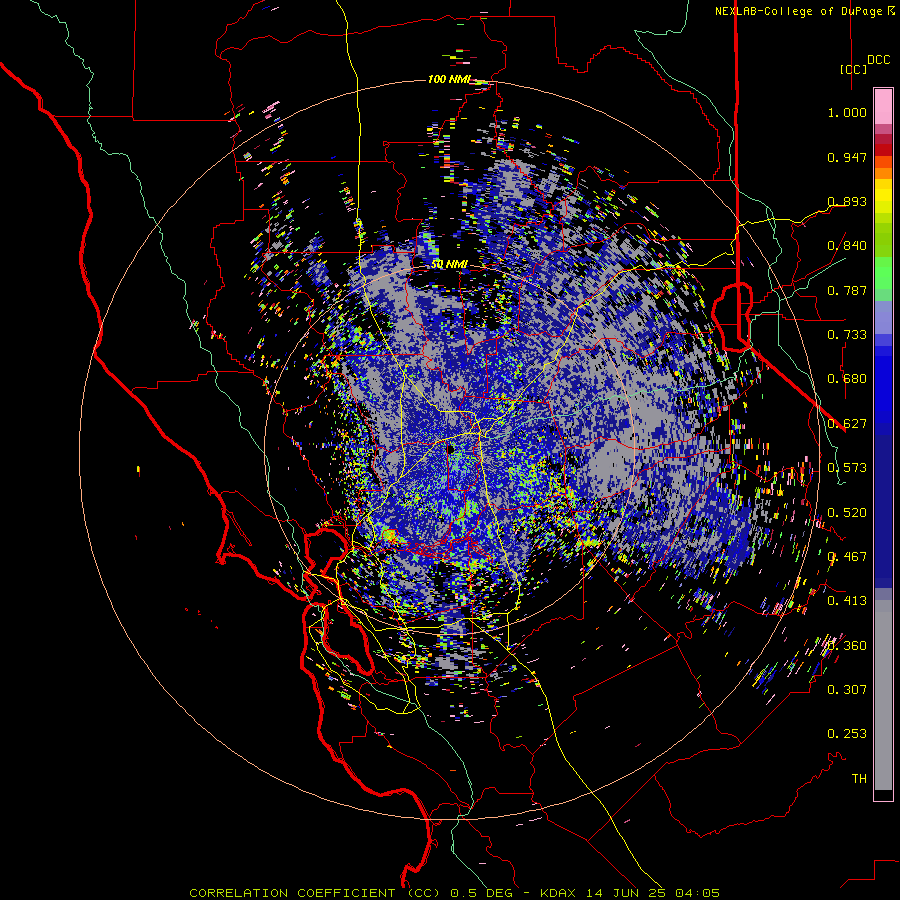Click the 0.307 scale value
Screen dimensions: 900x900
coord(847,690)
